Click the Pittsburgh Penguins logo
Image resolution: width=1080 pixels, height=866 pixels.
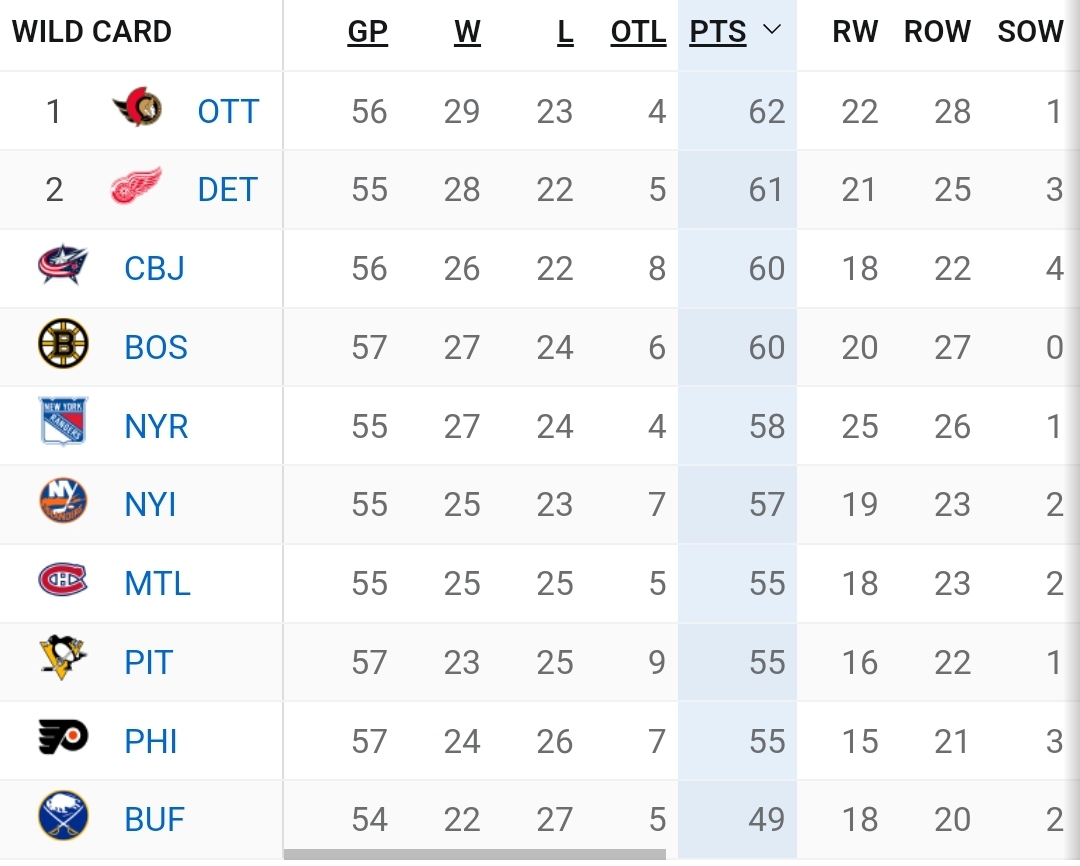pos(63,661)
